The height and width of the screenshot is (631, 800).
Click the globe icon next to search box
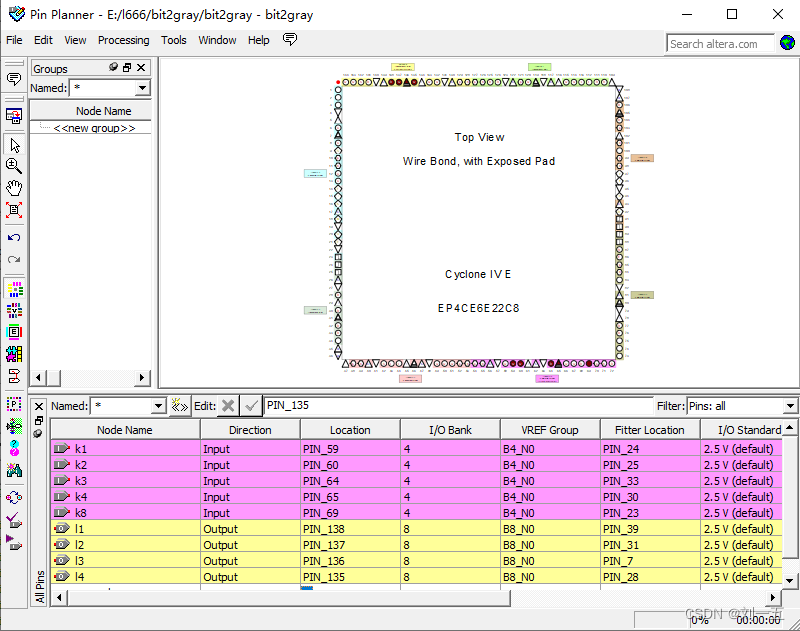[787, 43]
